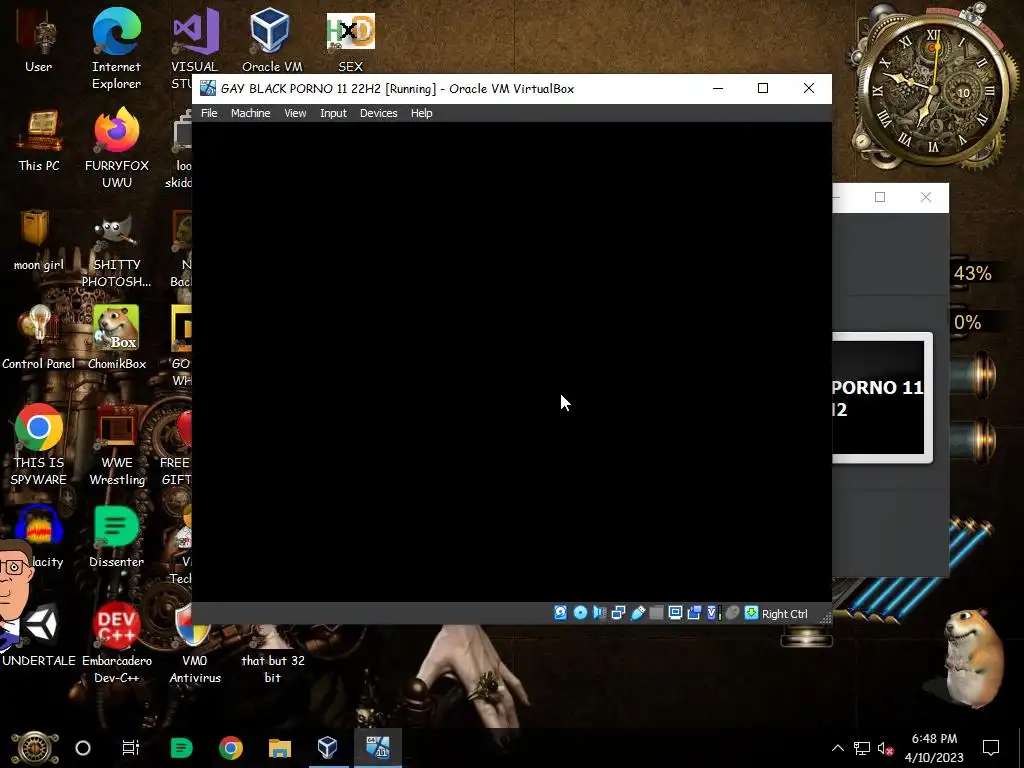Open the clock showing 6:48 PM
This screenshot has height=768, width=1024.
(x=934, y=748)
